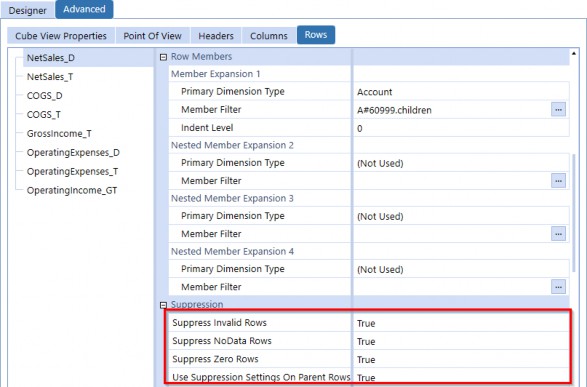This screenshot has width=587, height=387.
Task: Select the OperatingExpenses_T row
Action: (x=73, y=171)
